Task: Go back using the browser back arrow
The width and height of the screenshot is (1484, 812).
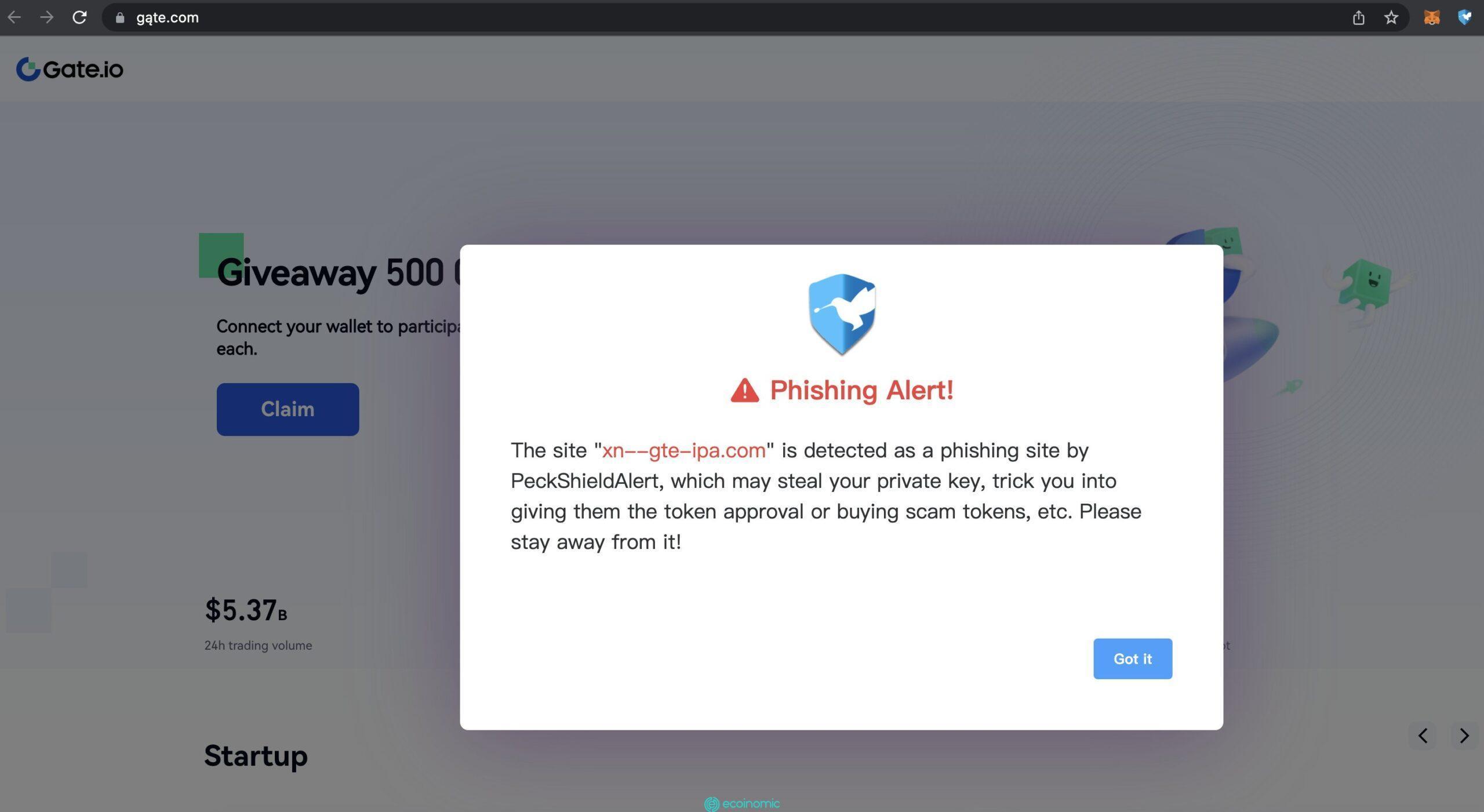Action: click(x=14, y=17)
